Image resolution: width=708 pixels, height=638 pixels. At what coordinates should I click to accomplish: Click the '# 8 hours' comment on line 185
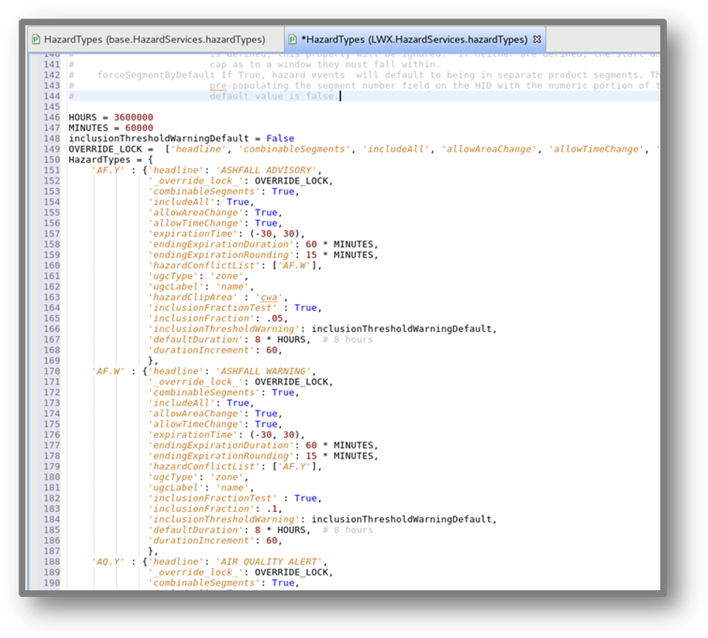coord(348,530)
